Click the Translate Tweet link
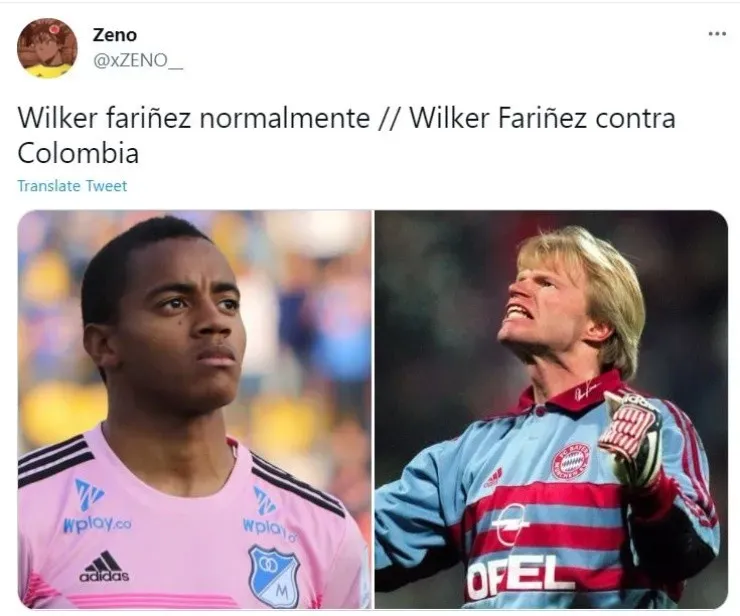The image size is (740, 616). 72,186
